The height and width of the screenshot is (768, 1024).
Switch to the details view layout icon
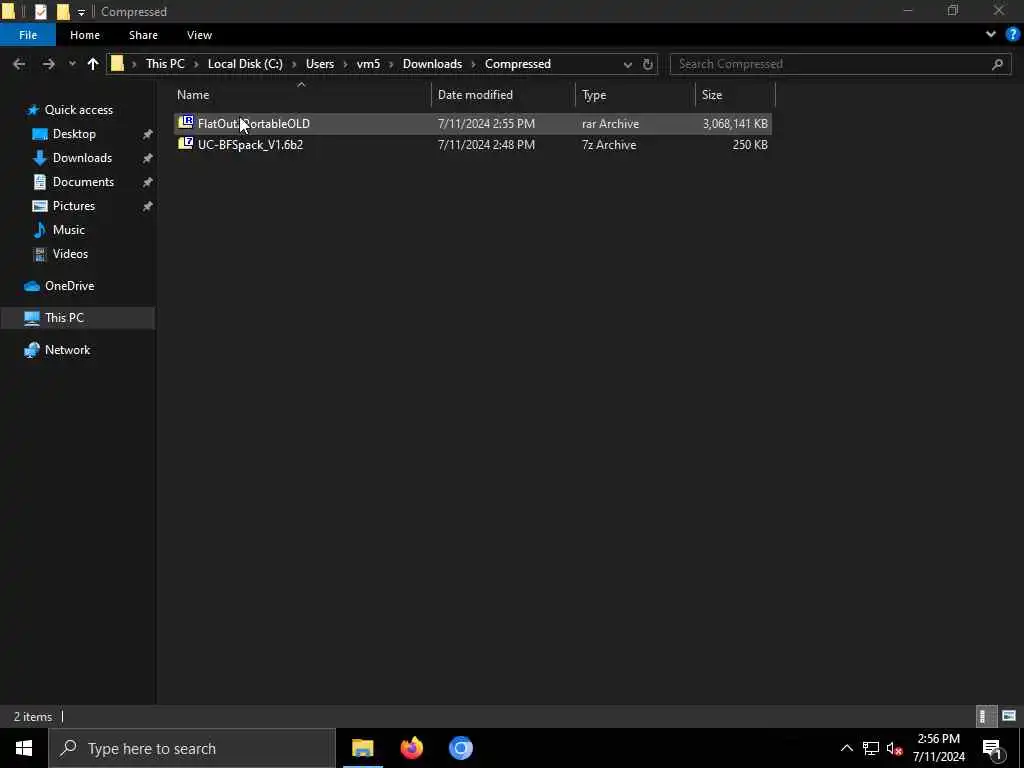click(x=985, y=716)
